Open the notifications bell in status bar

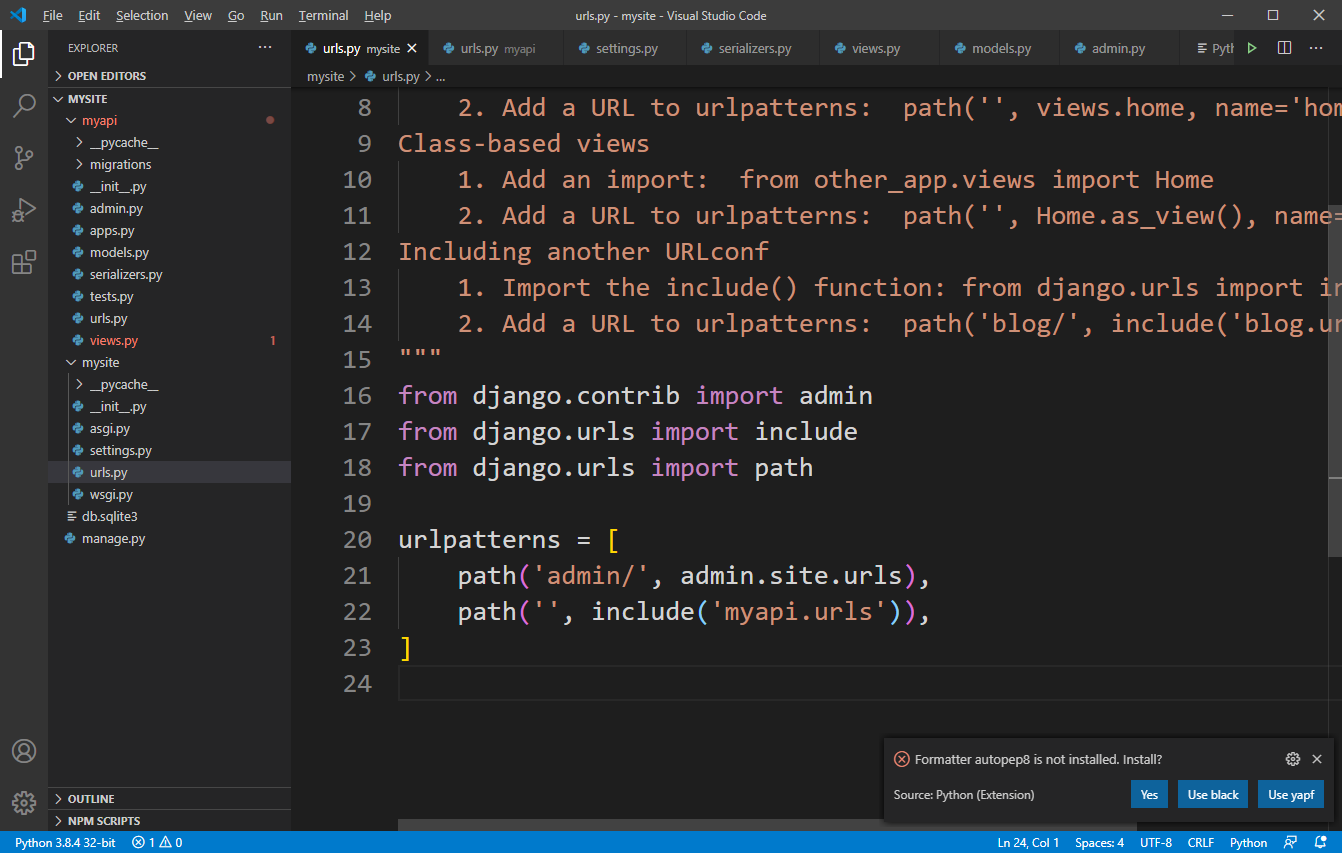(x=1321, y=842)
